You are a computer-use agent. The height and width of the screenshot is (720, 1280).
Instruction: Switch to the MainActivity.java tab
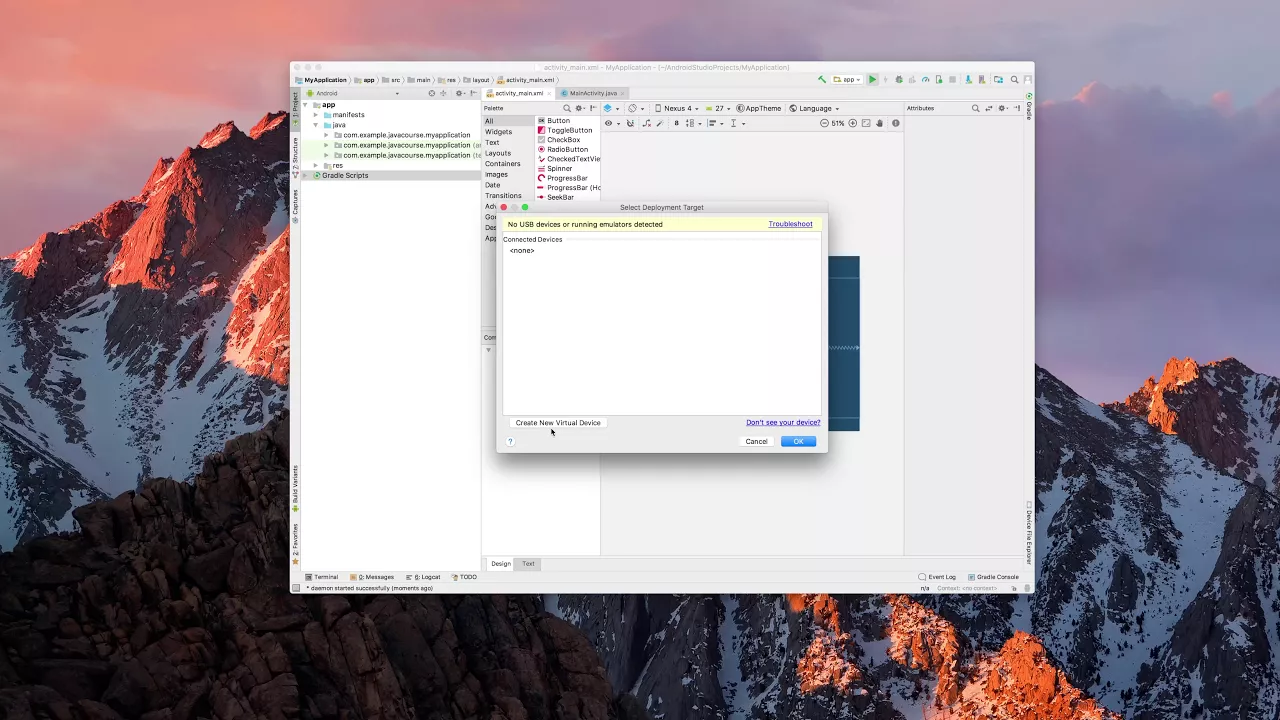(593, 93)
